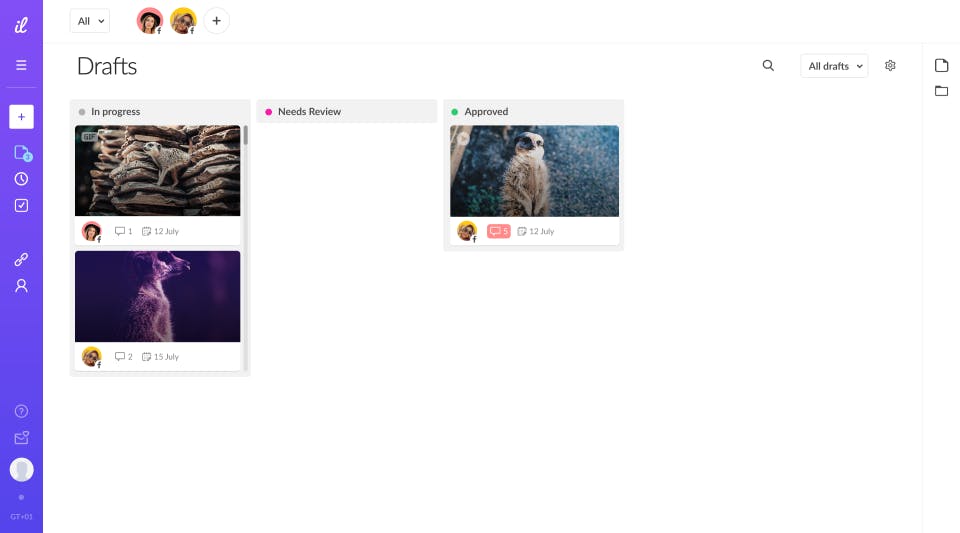
Task: Click the In progress column scrollbar
Action: pos(246,135)
